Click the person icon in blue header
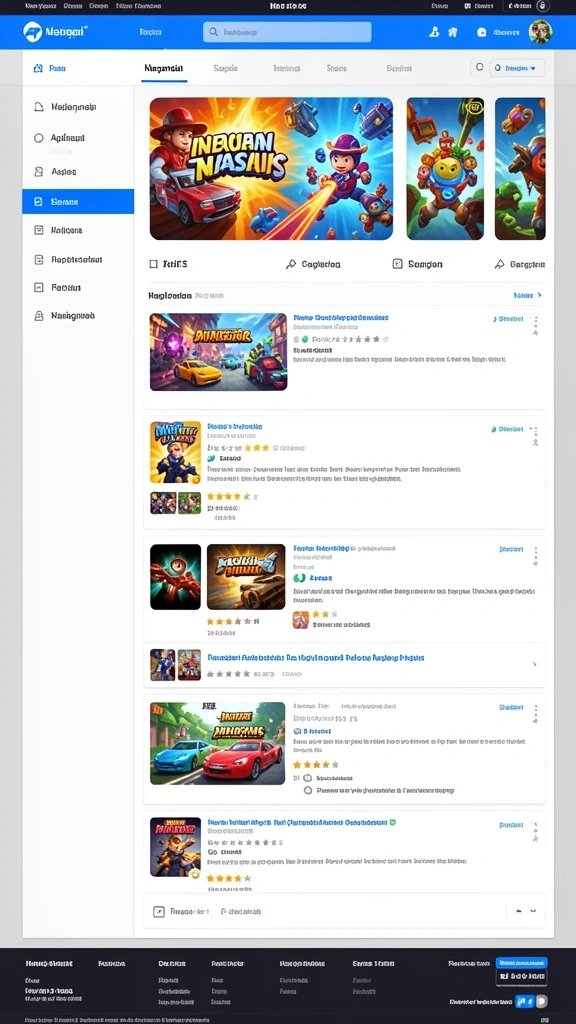The width and height of the screenshot is (576, 1024). point(434,31)
